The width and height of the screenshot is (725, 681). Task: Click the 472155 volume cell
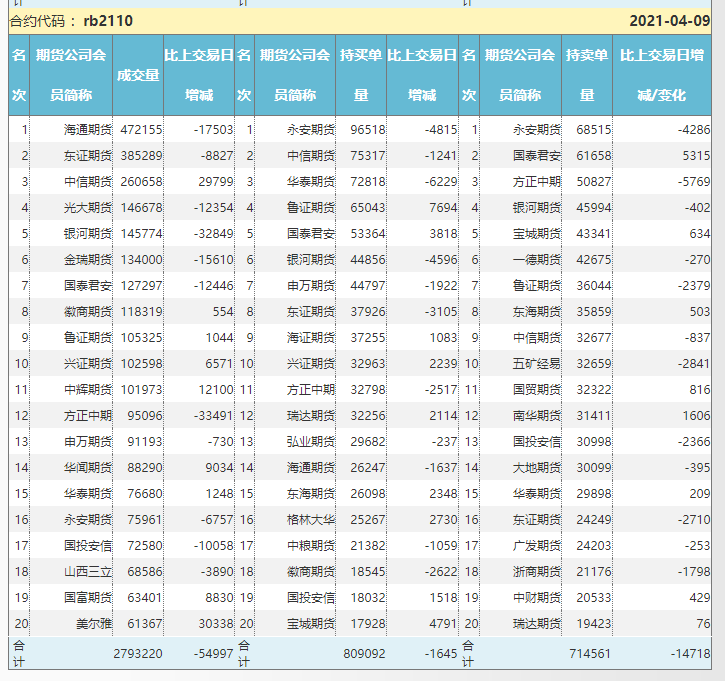(x=140, y=129)
